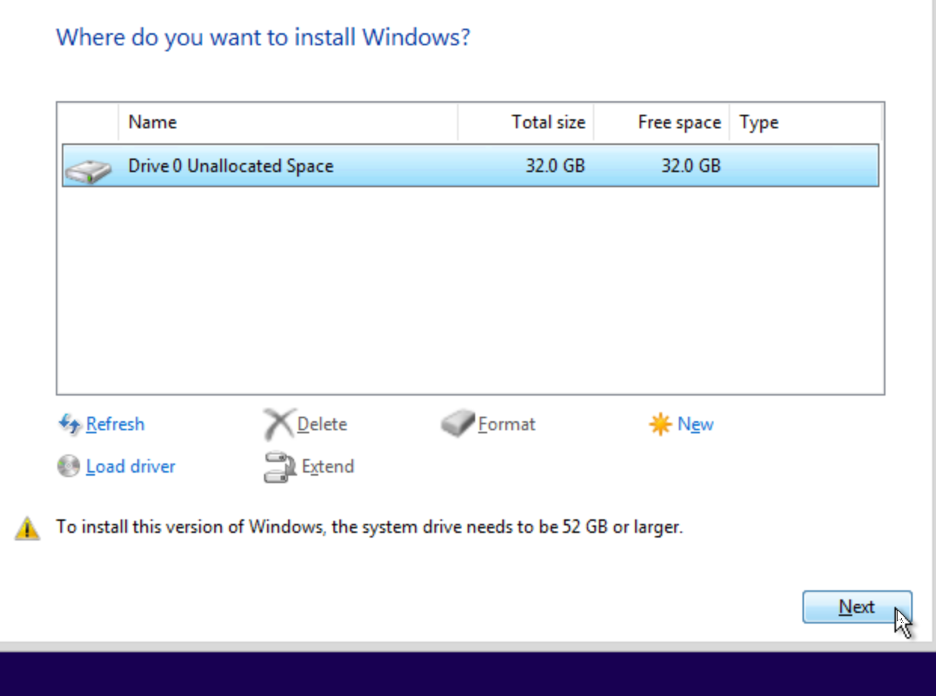Viewport: 936px width, 696px height.
Task: Sort by the Type column header
Action: (805, 122)
